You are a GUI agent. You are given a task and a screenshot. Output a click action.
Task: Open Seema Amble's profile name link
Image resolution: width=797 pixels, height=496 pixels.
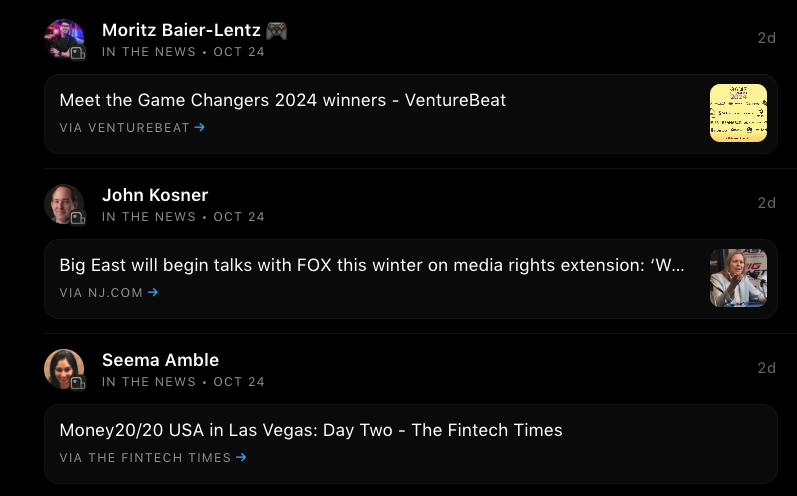(160, 360)
